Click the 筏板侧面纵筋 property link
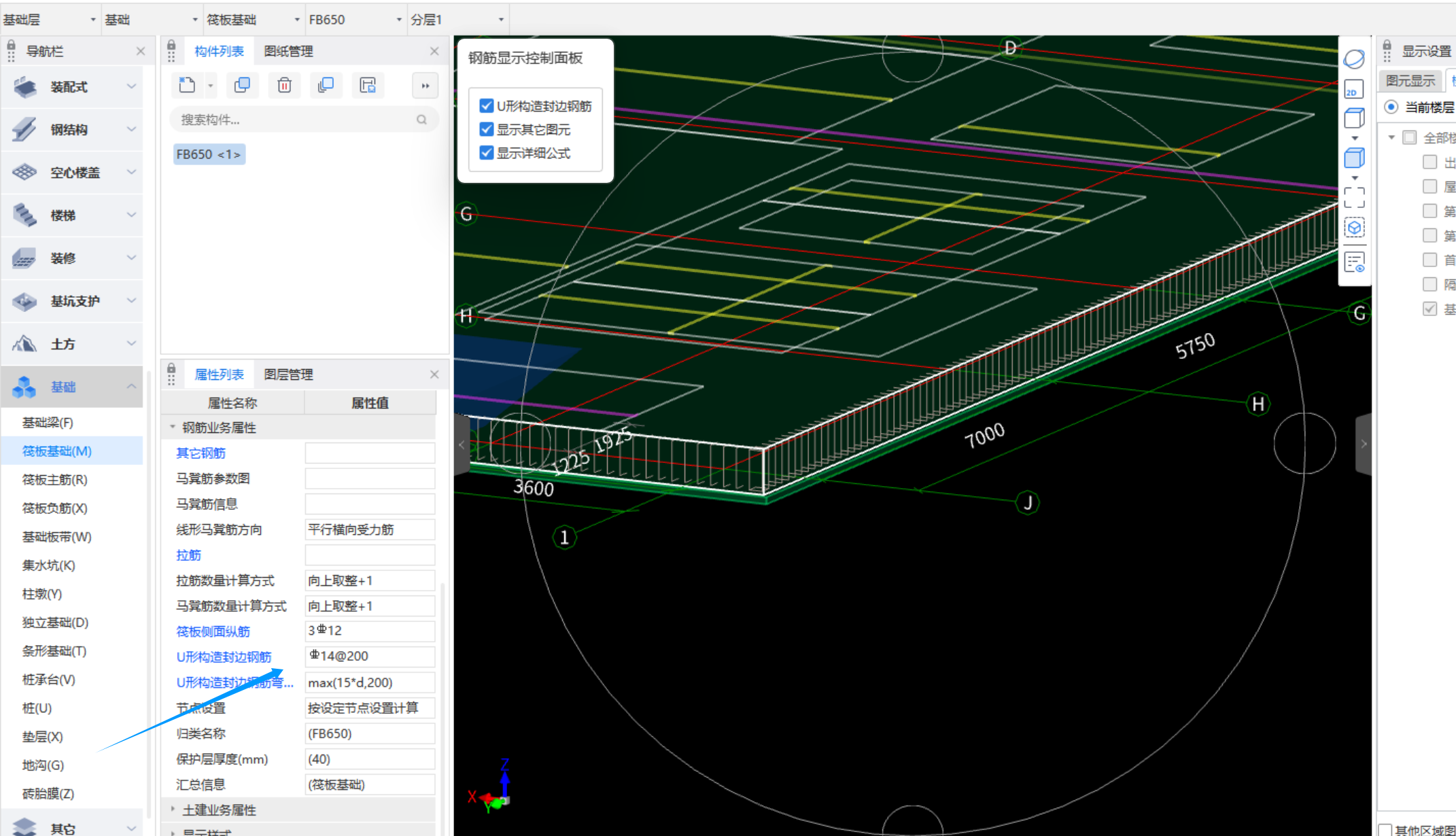The image size is (1456, 836). [213, 631]
